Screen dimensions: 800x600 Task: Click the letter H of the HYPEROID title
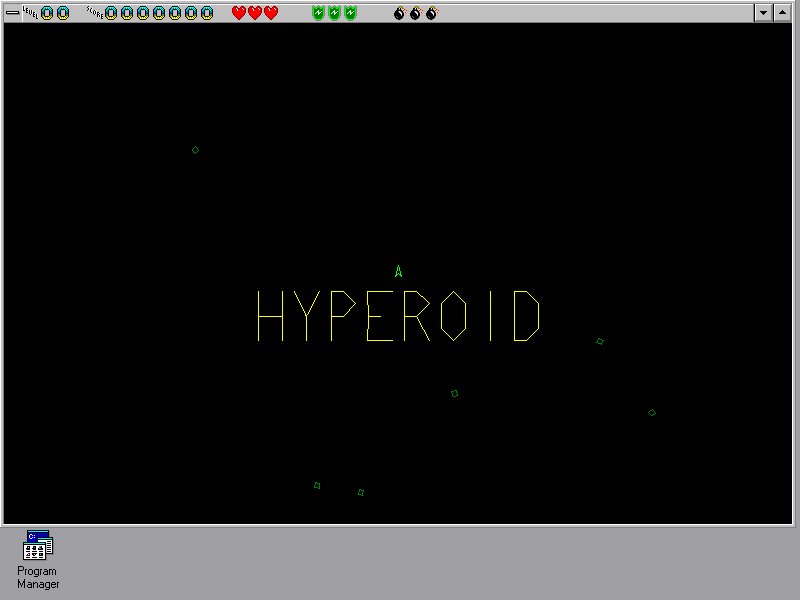click(270, 316)
